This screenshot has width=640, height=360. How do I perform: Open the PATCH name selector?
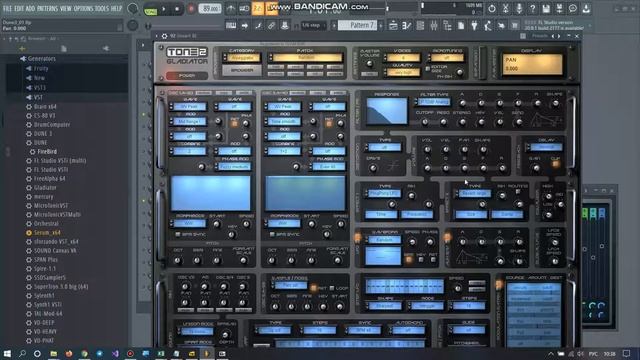click(x=305, y=58)
